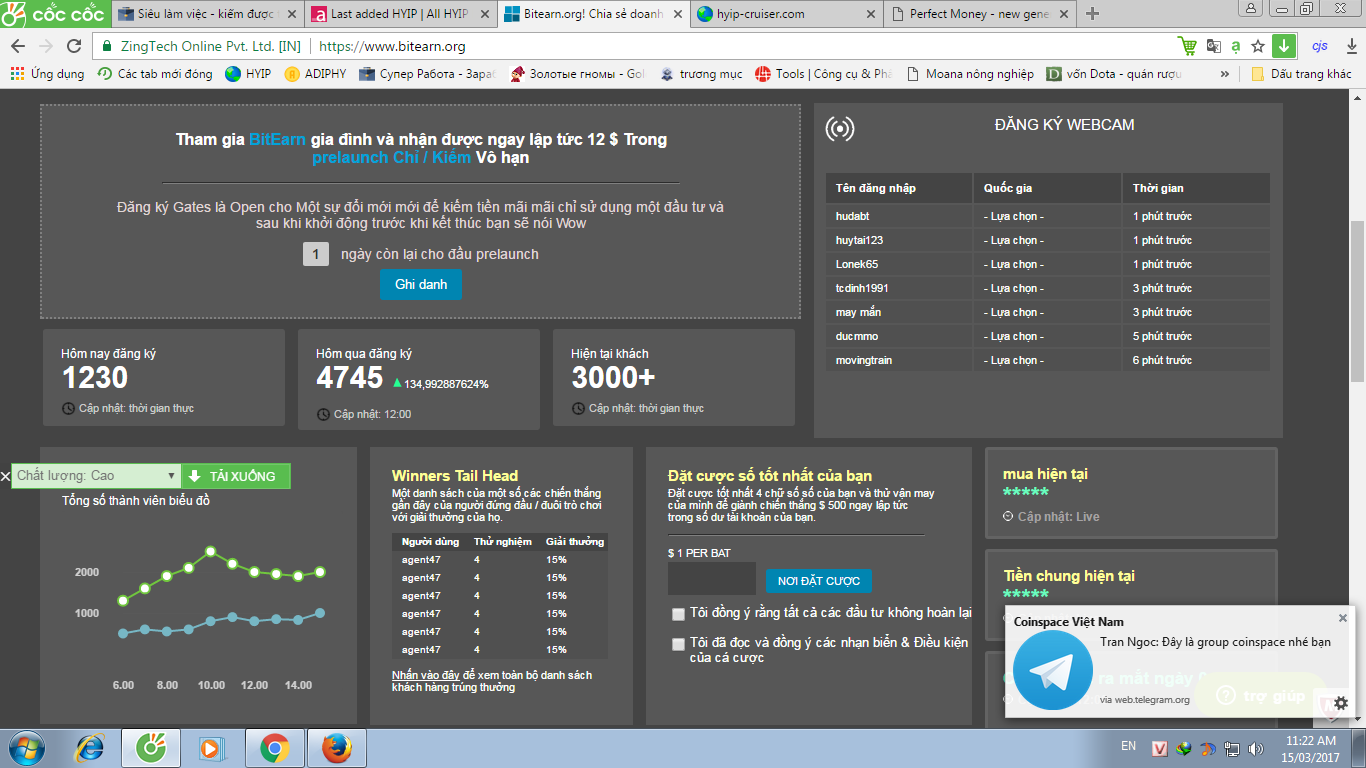Click the Cốc Cốc taskbar button
The height and width of the screenshot is (768, 1366).
(x=150, y=747)
